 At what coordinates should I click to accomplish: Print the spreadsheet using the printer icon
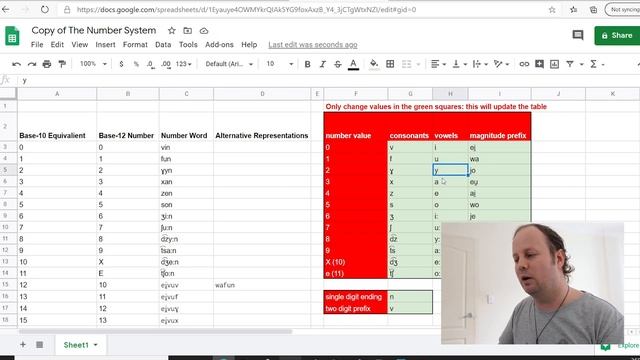tap(47, 64)
